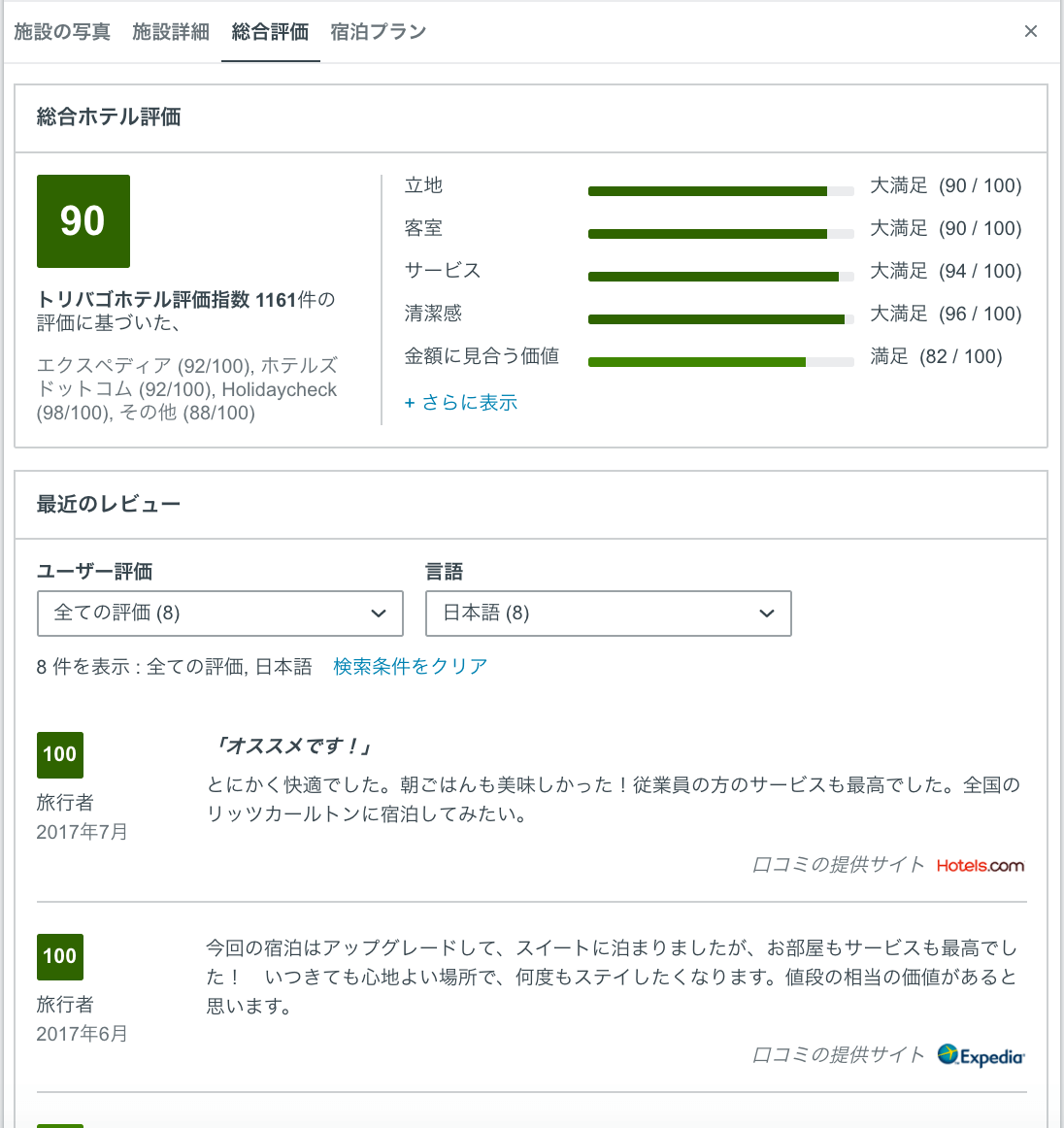This screenshot has height=1128, width=1064.
Task: Click the 100 score badge of June 2017 review
Action: point(60,957)
